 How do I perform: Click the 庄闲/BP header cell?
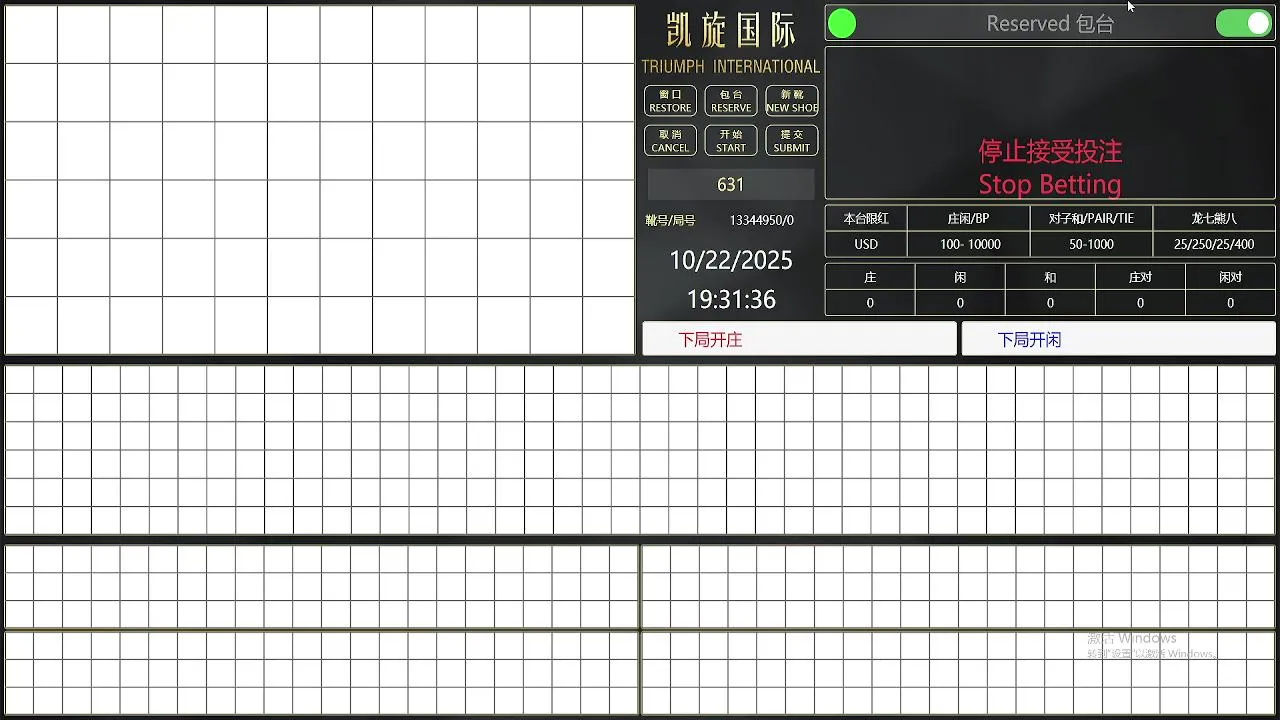point(968,218)
